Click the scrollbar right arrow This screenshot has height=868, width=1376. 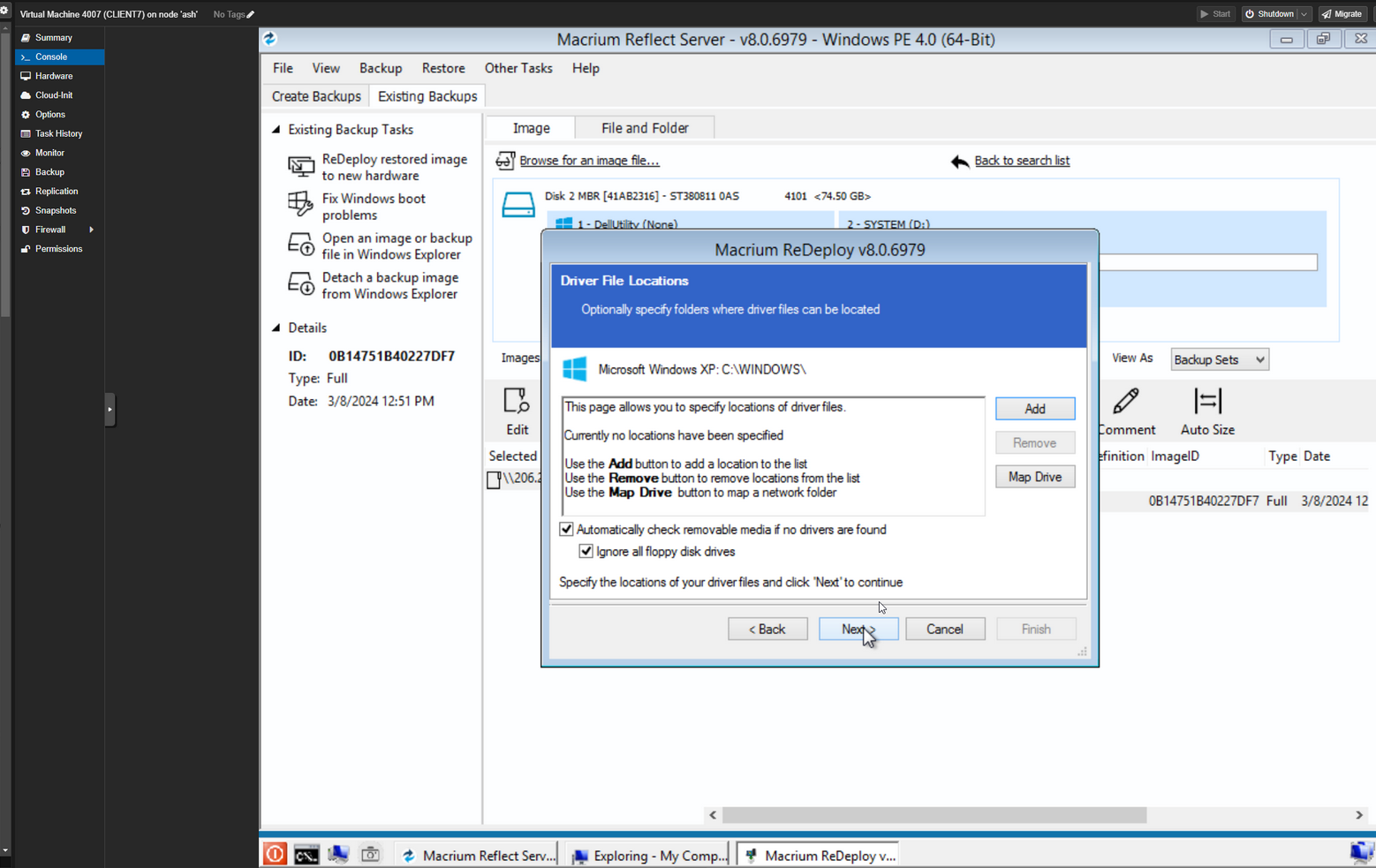click(x=1359, y=815)
